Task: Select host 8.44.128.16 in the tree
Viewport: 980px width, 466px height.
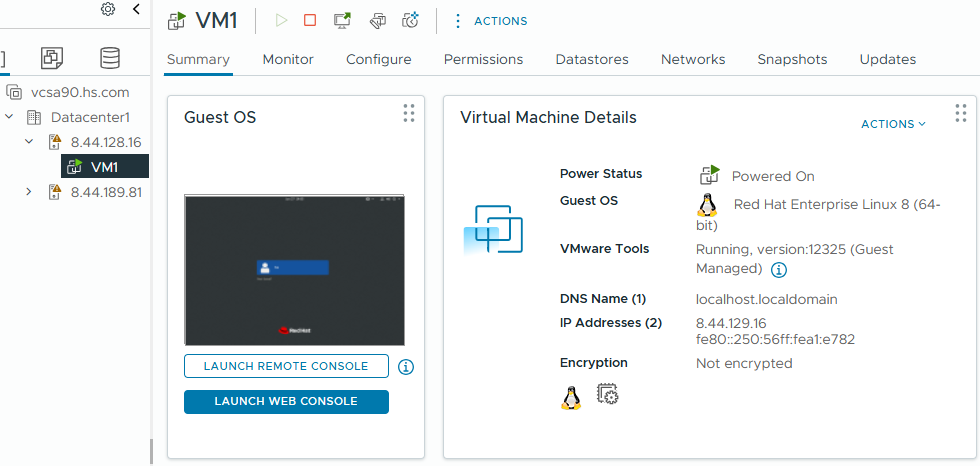Action: pos(106,142)
